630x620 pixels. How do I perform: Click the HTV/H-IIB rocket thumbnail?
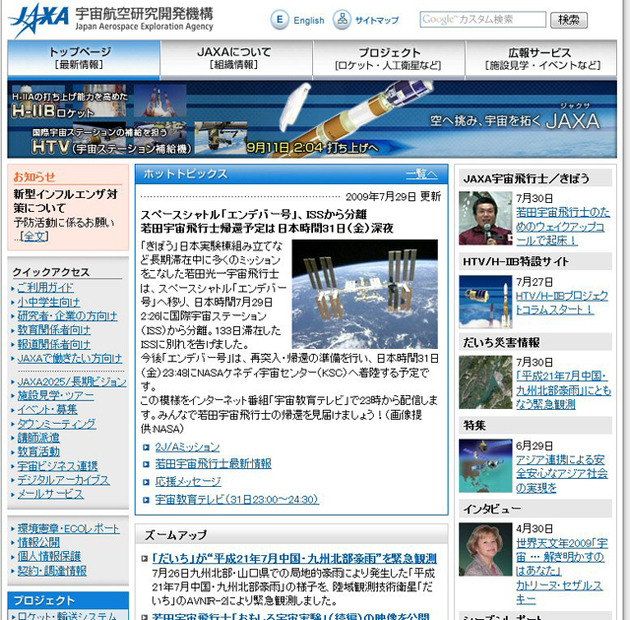tap(485, 302)
